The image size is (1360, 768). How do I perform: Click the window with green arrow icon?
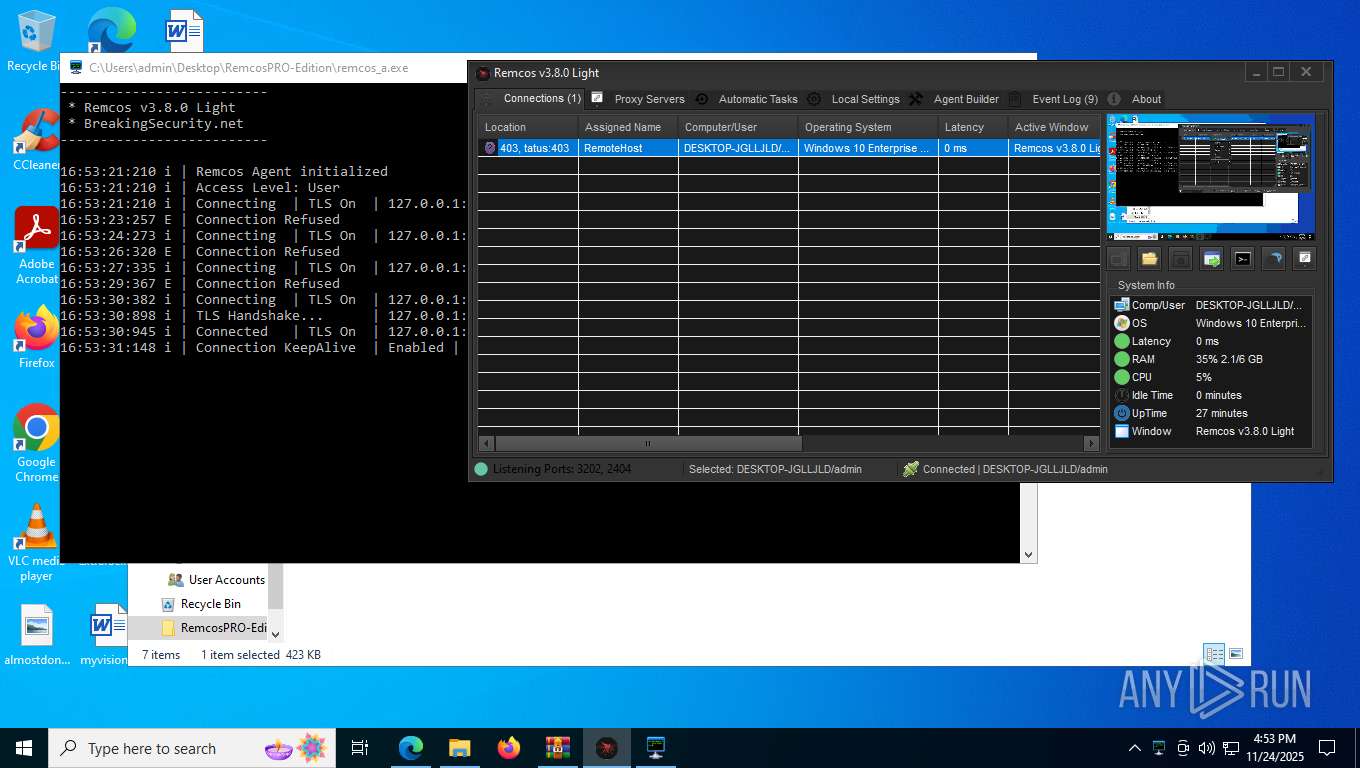[1211, 259]
